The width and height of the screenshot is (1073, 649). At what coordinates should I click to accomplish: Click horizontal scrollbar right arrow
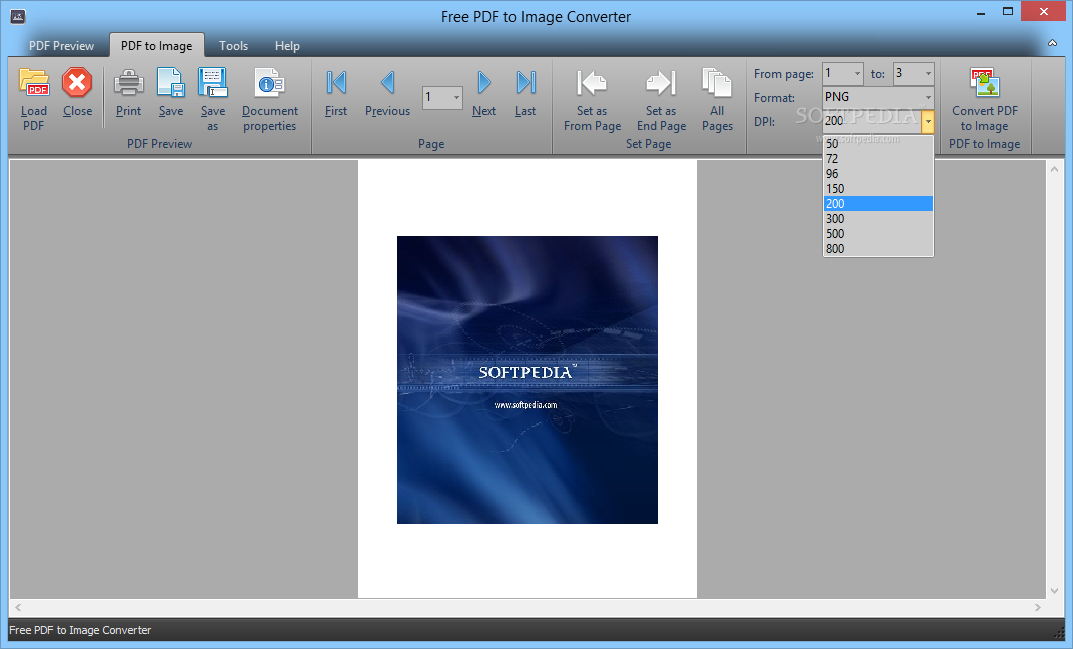point(1037,607)
